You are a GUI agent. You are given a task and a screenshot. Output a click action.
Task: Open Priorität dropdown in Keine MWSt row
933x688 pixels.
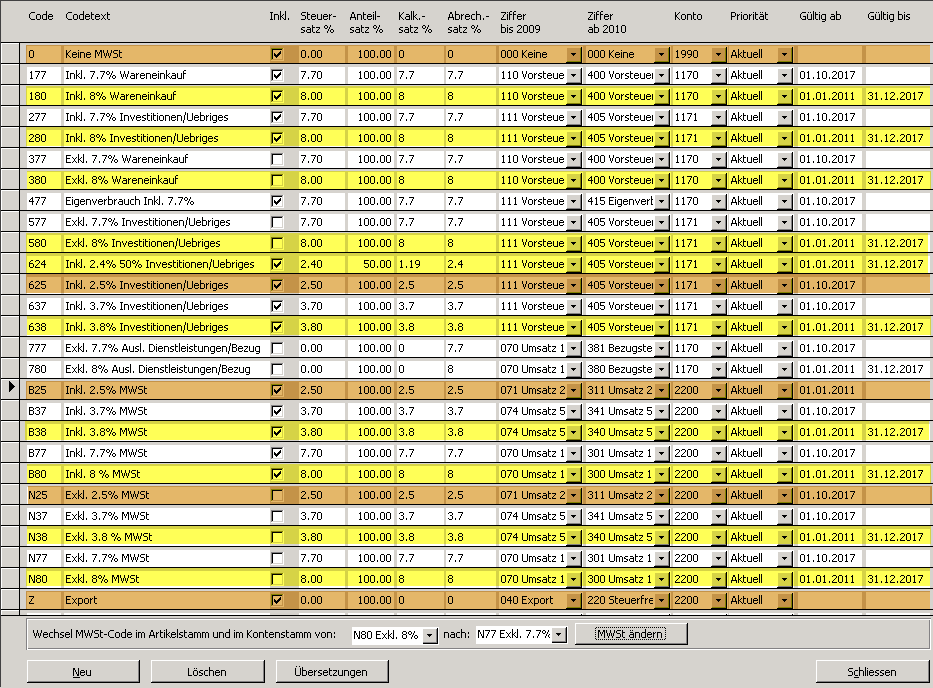(784, 54)
